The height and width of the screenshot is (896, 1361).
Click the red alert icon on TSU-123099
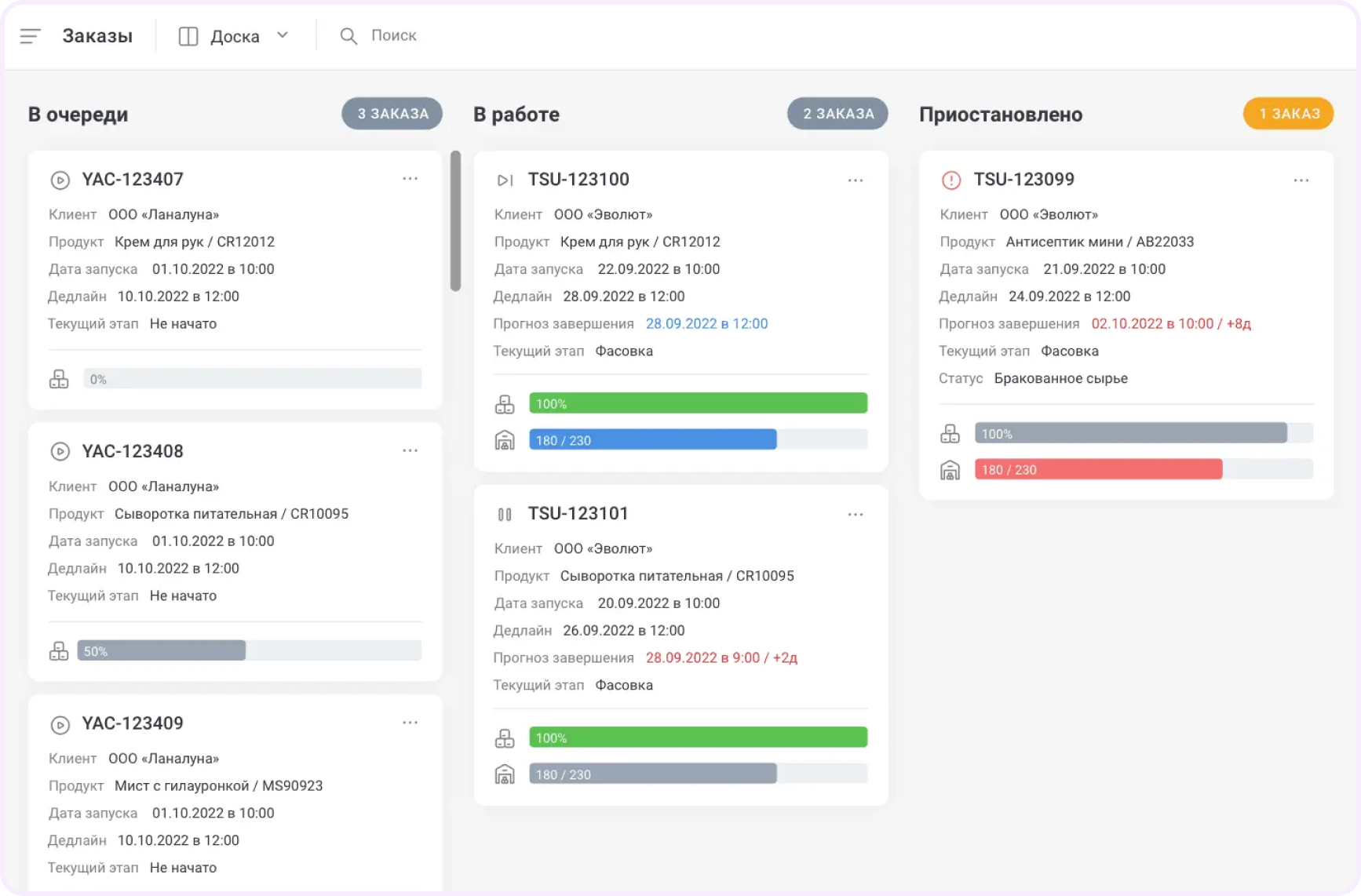pos(951,180)
